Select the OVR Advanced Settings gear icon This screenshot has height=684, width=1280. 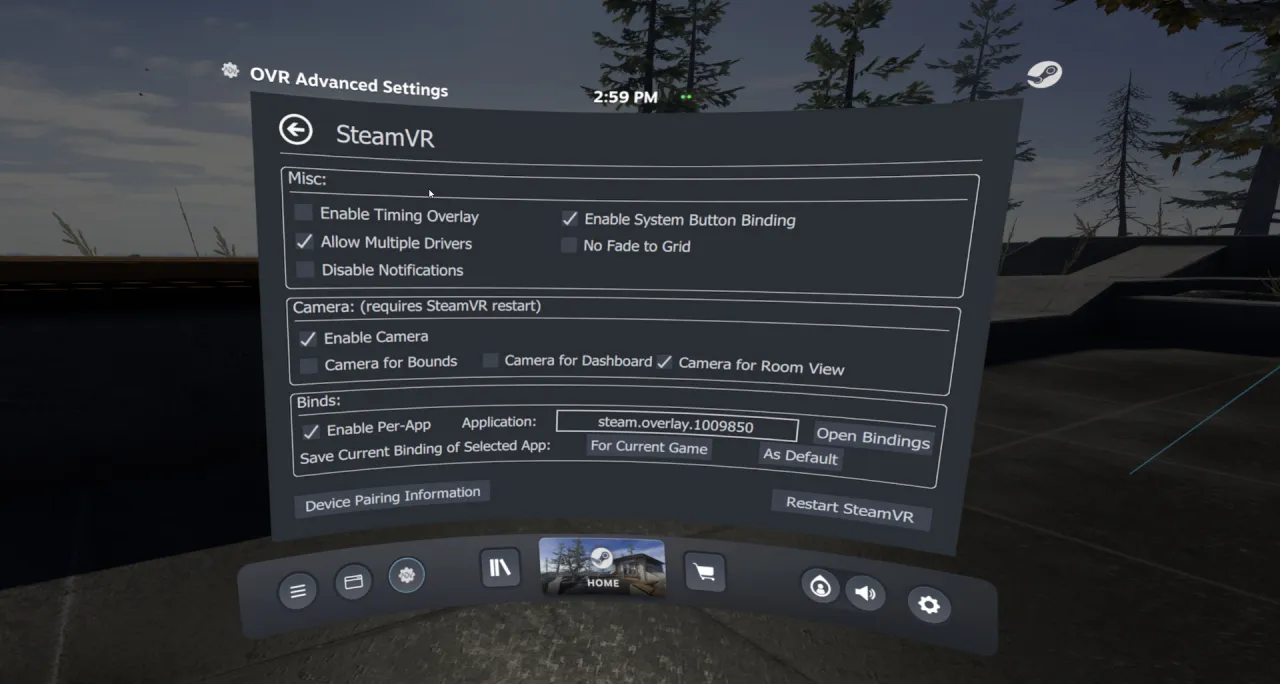[406, 575]
